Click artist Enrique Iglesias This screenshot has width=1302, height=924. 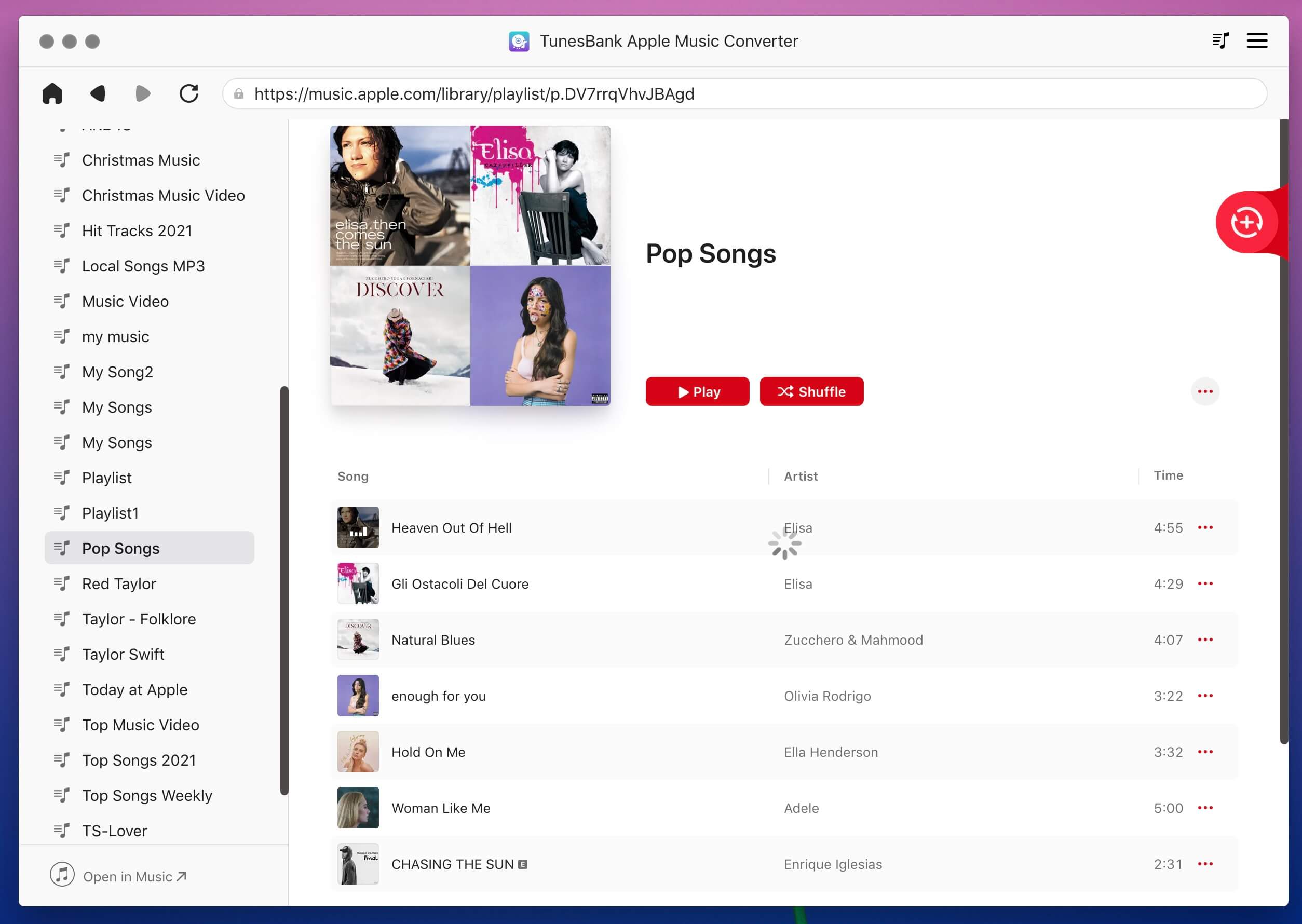coord(833,864)
